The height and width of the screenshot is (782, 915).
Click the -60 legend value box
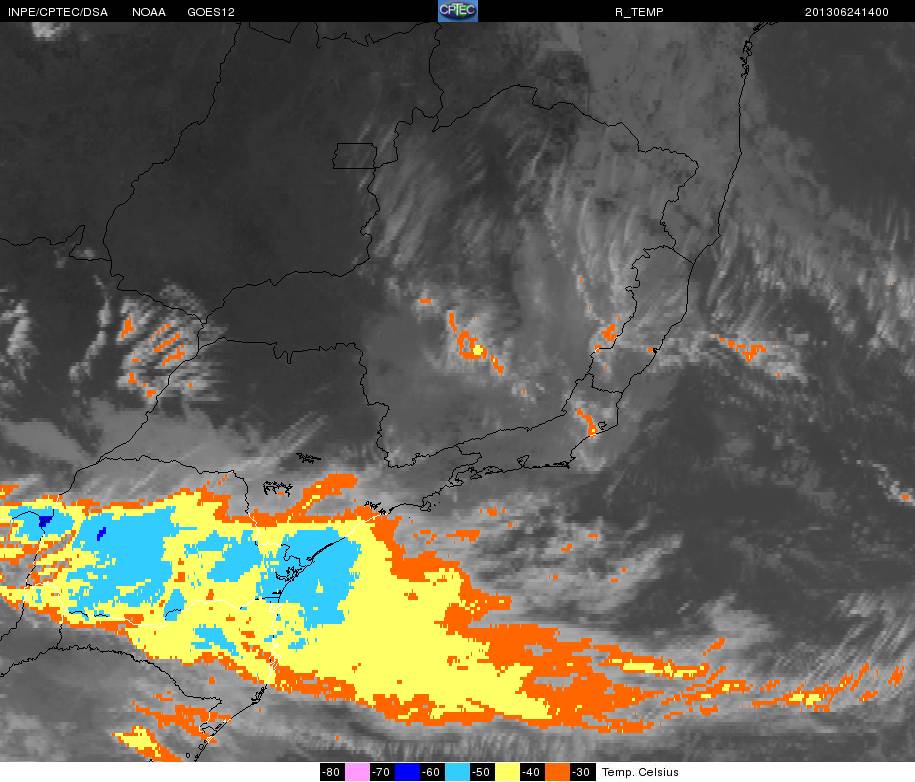coord(431,772)
